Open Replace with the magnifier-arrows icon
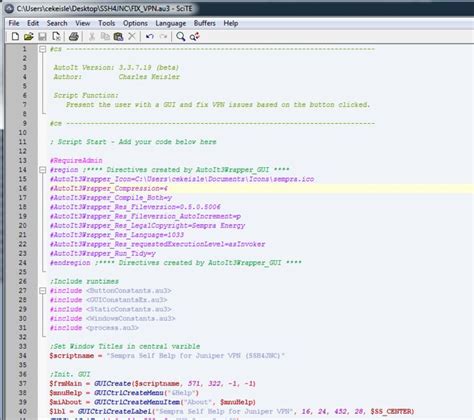 point(195,36)
